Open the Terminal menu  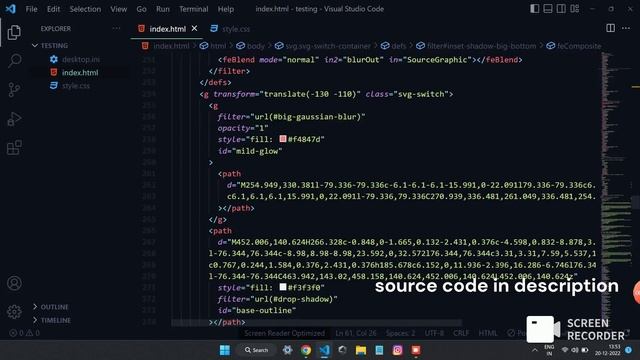pos(193,9)
